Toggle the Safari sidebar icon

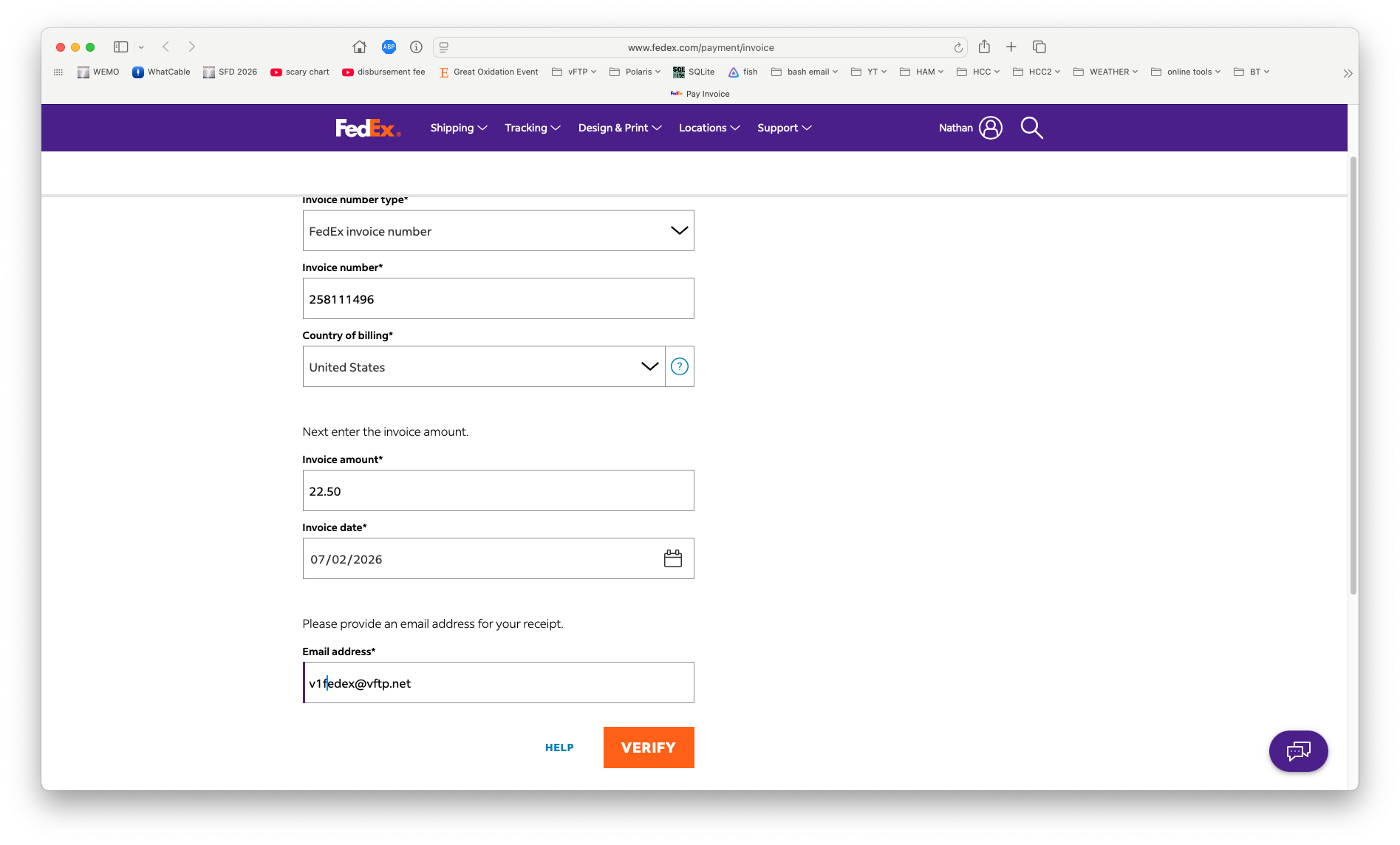(120, 47)
